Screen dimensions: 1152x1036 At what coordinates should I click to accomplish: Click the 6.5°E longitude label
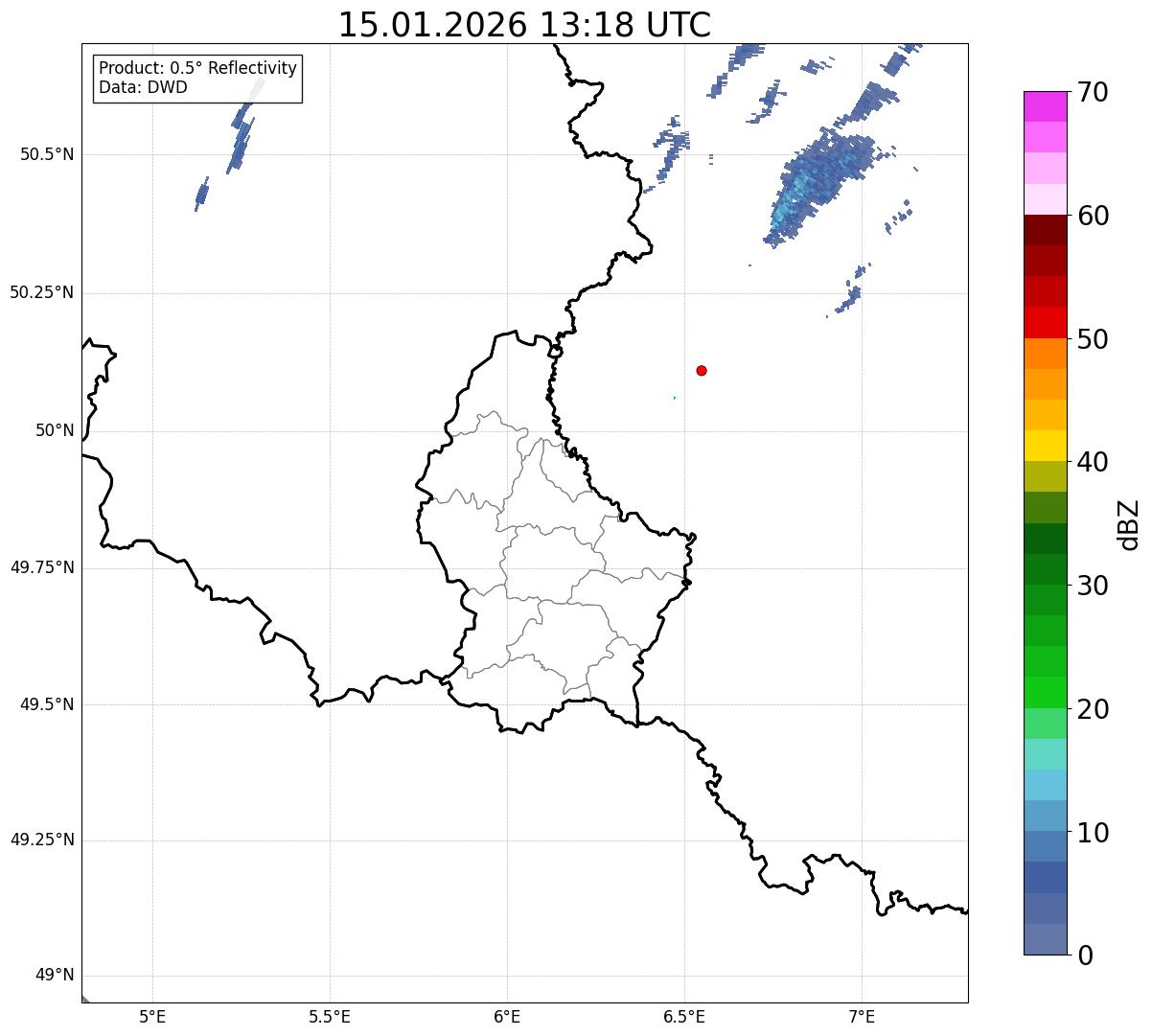click(684, 1016)
